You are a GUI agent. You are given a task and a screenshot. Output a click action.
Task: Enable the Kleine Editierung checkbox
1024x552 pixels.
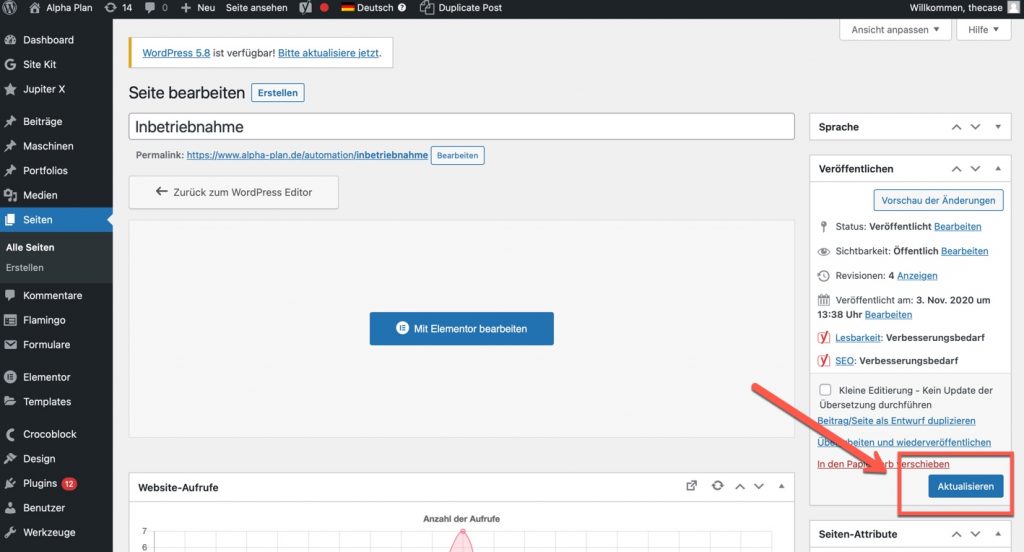click(825, 390)
